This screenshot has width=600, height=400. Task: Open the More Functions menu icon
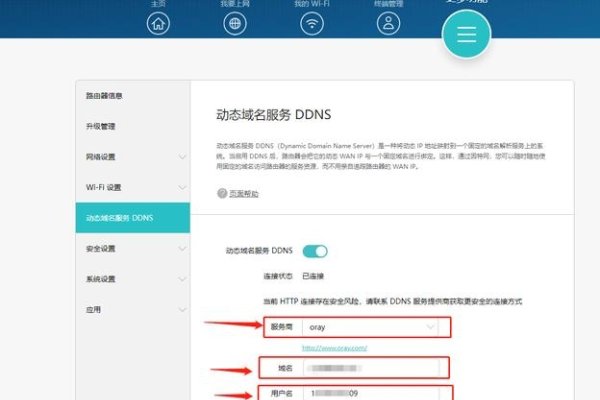(466, 34)
